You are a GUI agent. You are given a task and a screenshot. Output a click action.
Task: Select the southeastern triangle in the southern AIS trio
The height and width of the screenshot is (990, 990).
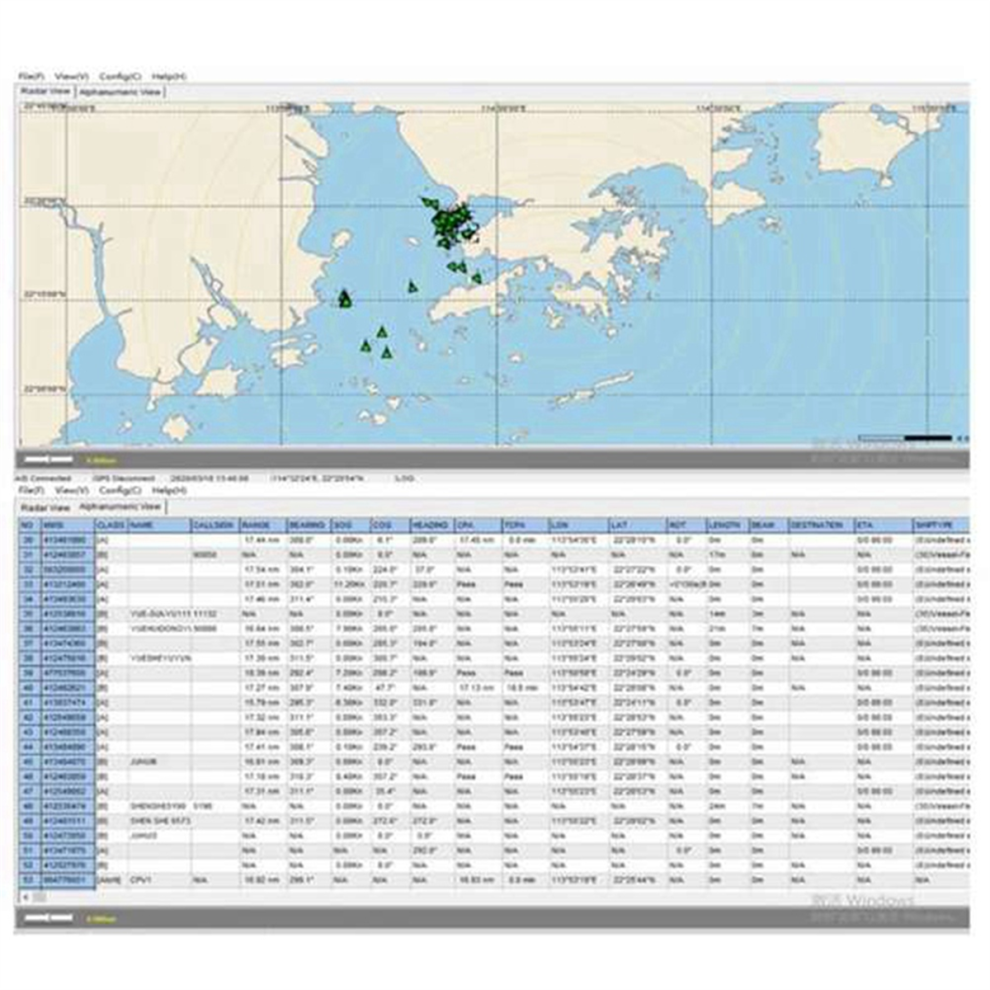(386, 352)
